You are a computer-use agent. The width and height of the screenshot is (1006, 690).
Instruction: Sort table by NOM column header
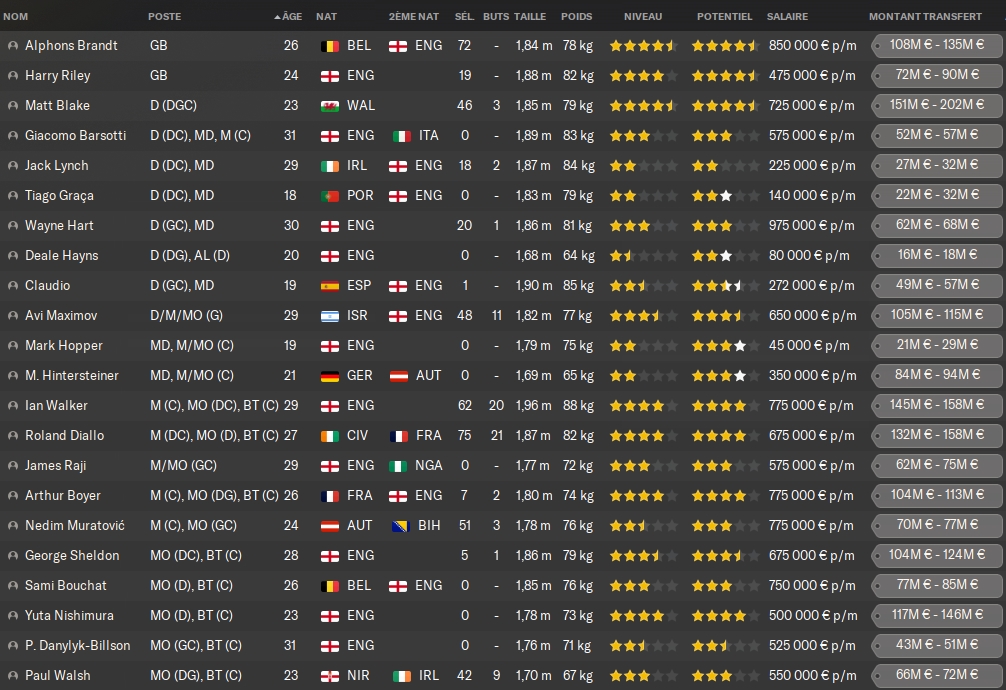(x=15, y=17)
